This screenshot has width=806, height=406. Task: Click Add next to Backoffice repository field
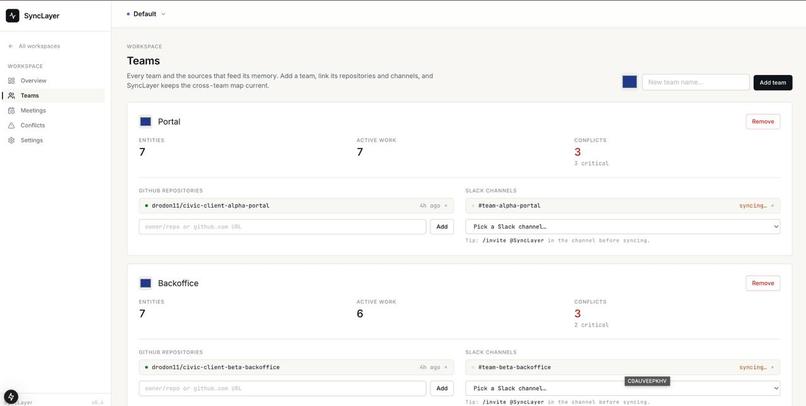442,389
